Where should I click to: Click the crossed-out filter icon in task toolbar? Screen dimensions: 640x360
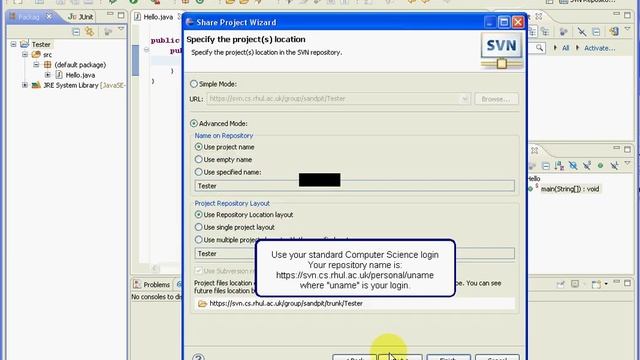click(582, 32)
